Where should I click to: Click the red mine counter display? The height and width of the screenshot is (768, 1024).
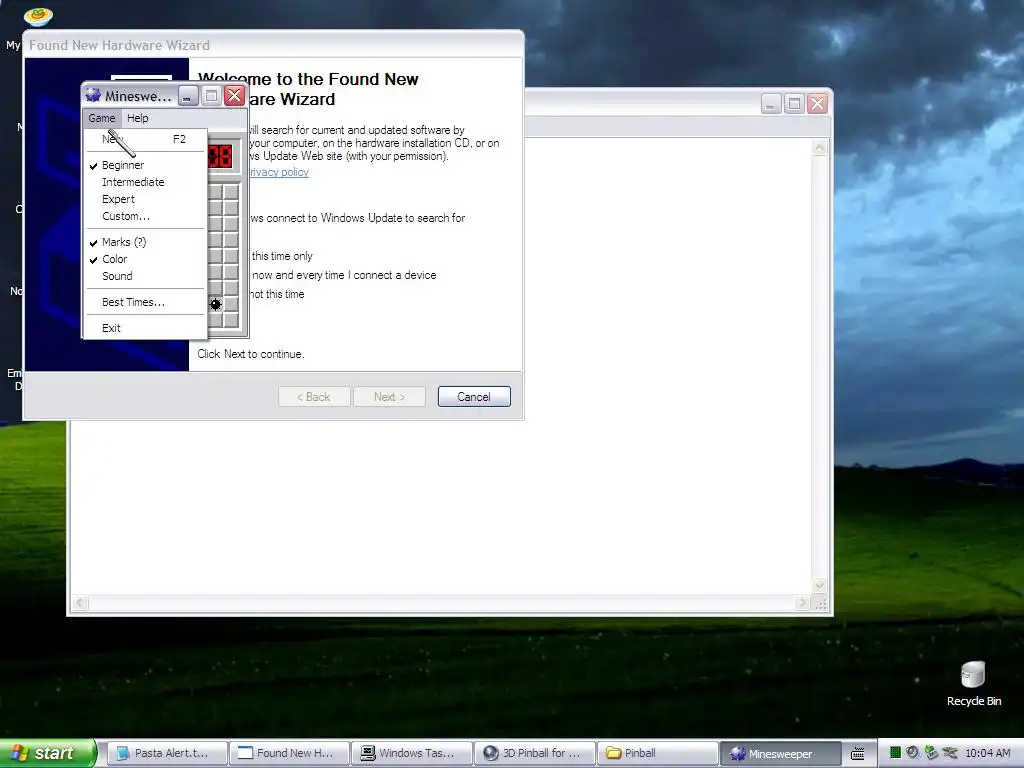(220, 157)
